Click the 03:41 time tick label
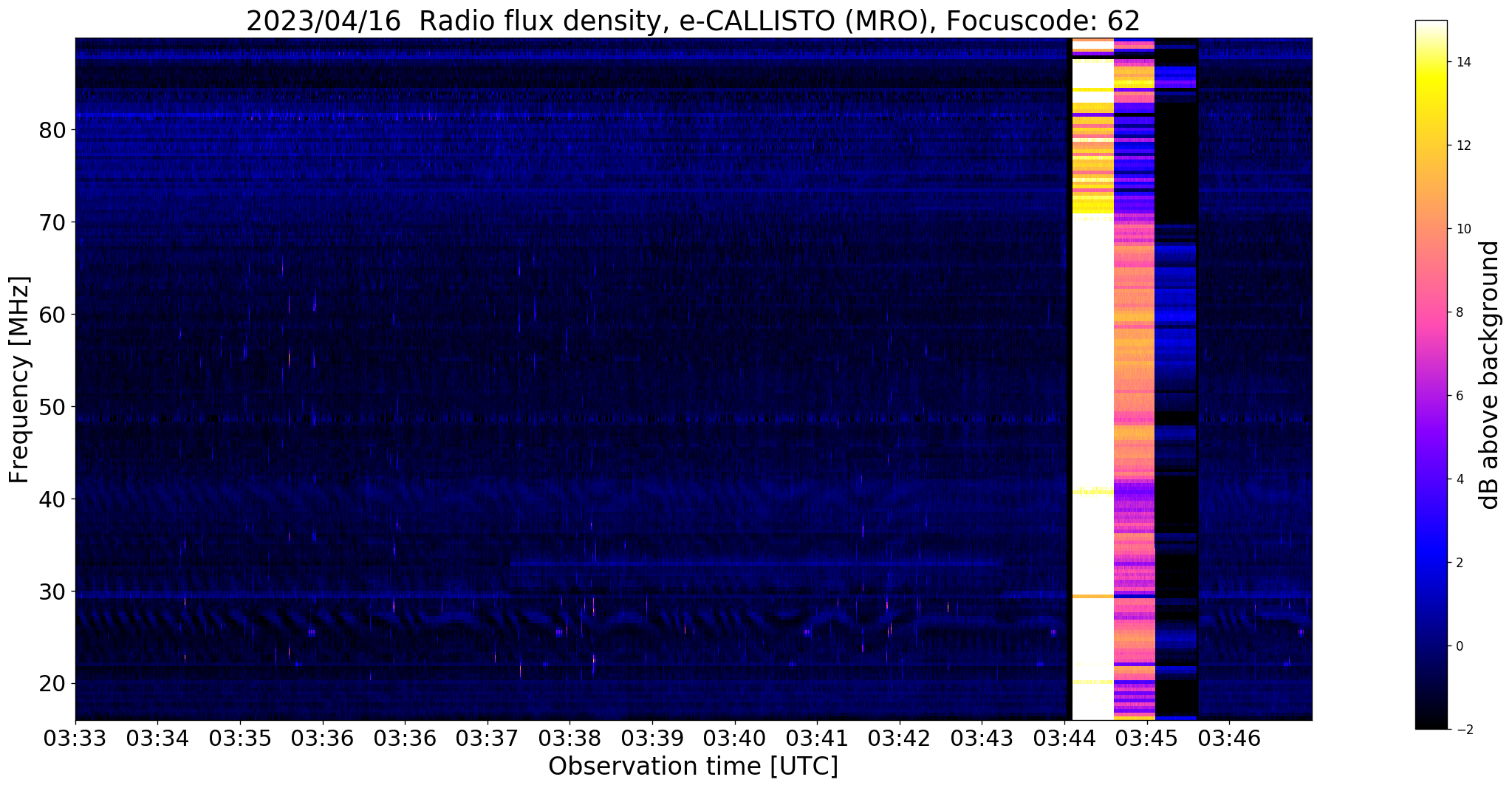Image resolution: width=1512 pixels, height=788 pixels. click(x=817, y=738)
